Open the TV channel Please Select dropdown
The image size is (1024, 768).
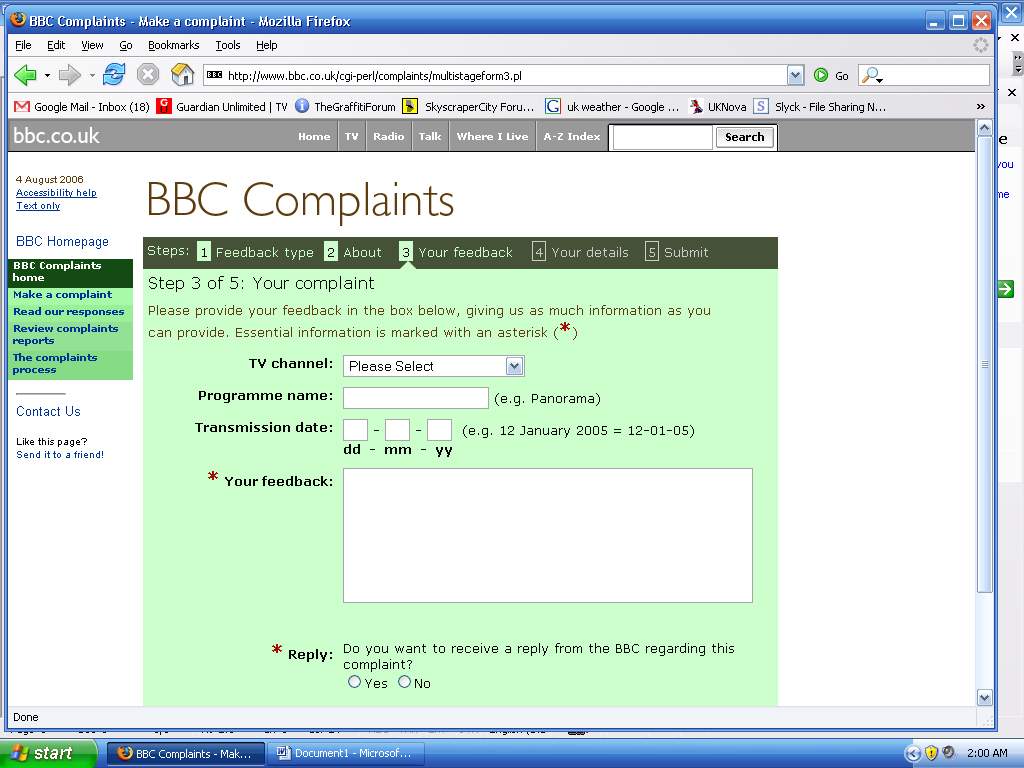tap(433, 366)
